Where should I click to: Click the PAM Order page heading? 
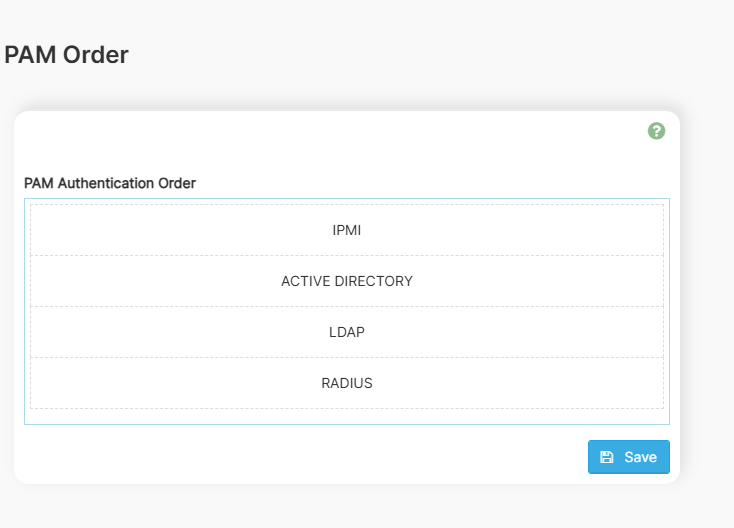(x=67, y=55)
